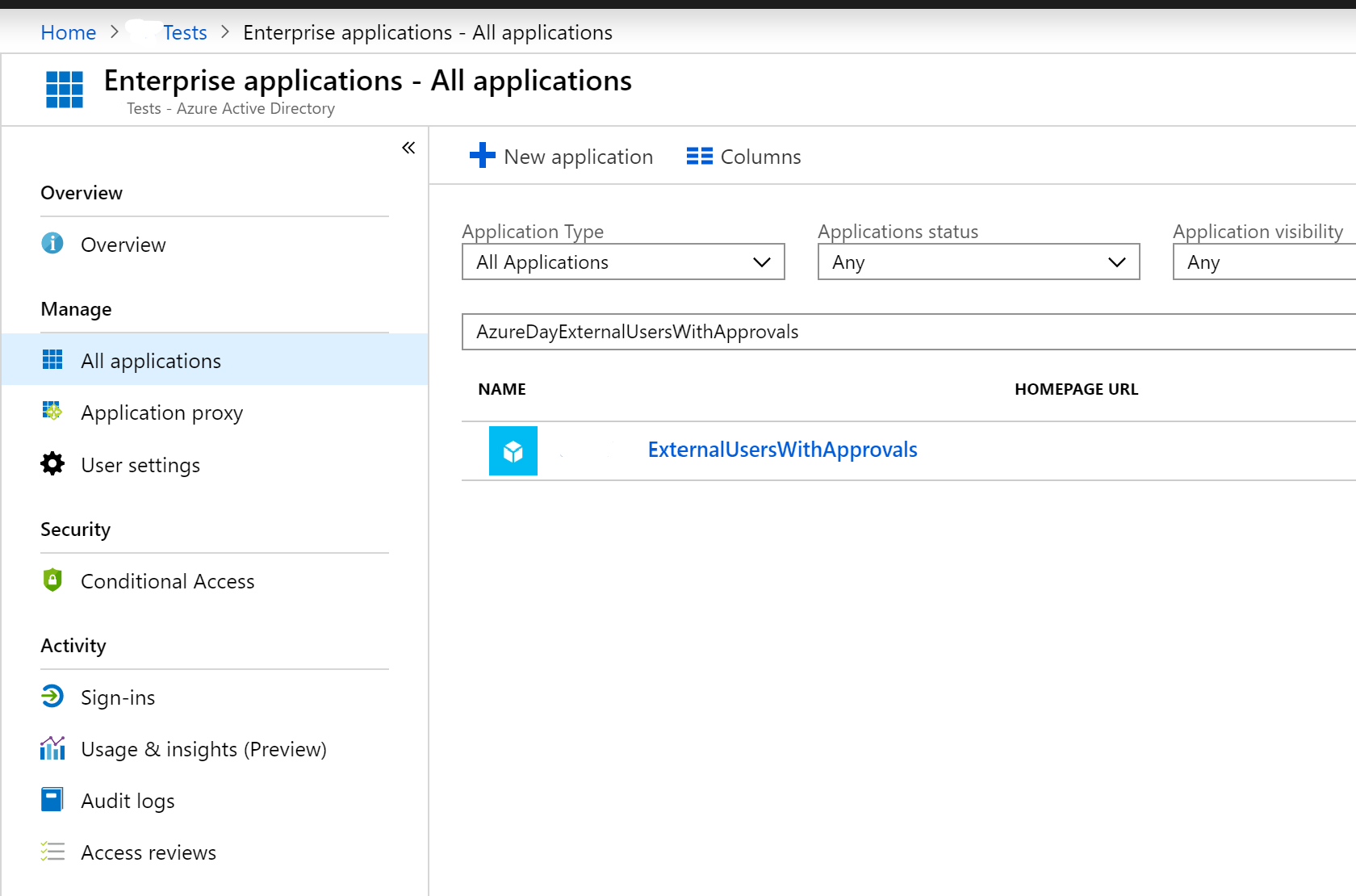
Task: Select the Sign-ins arrow icon
Action: coord(52,696)
